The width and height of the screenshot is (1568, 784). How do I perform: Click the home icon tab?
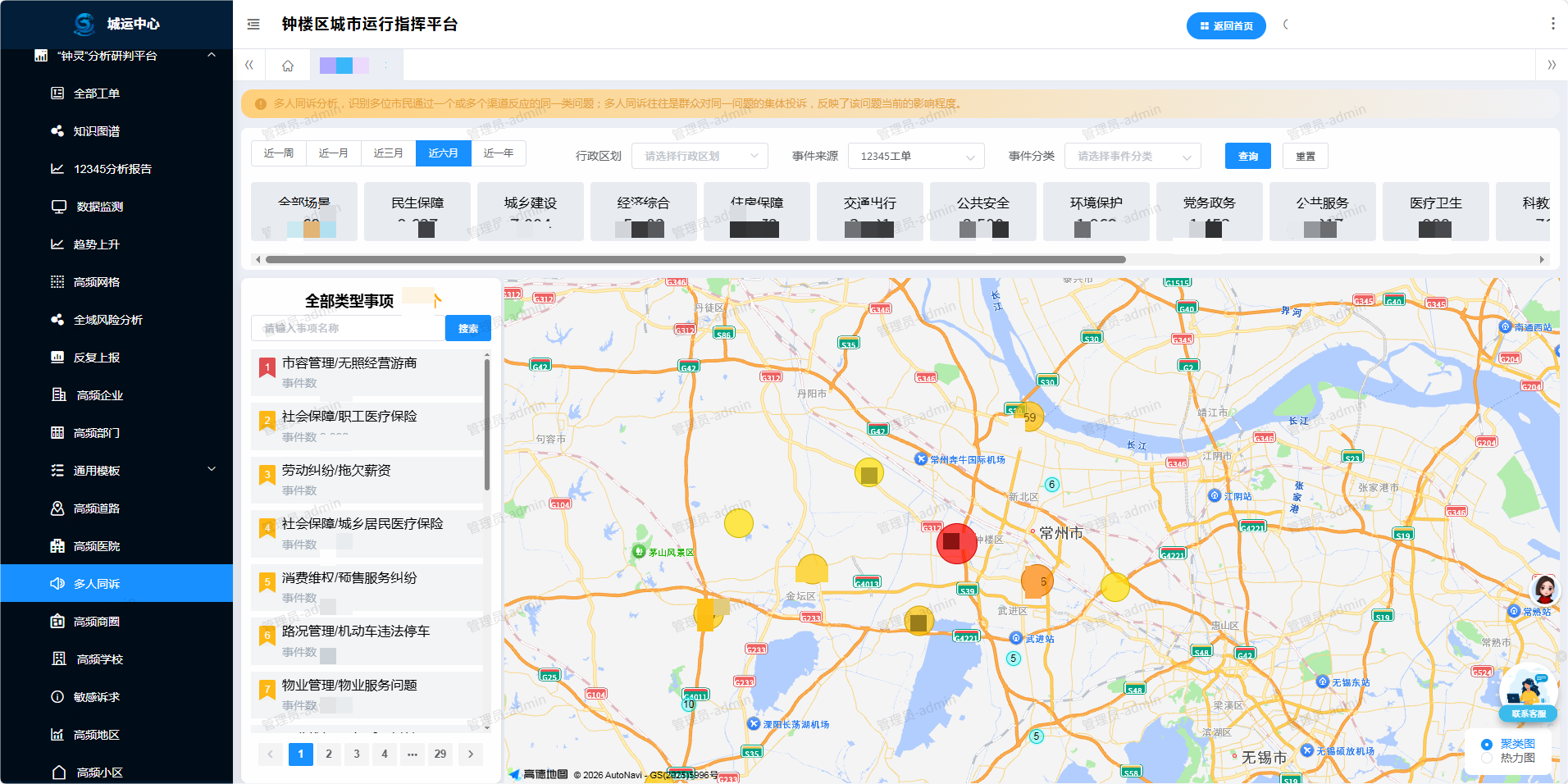[x=288, y=66]
